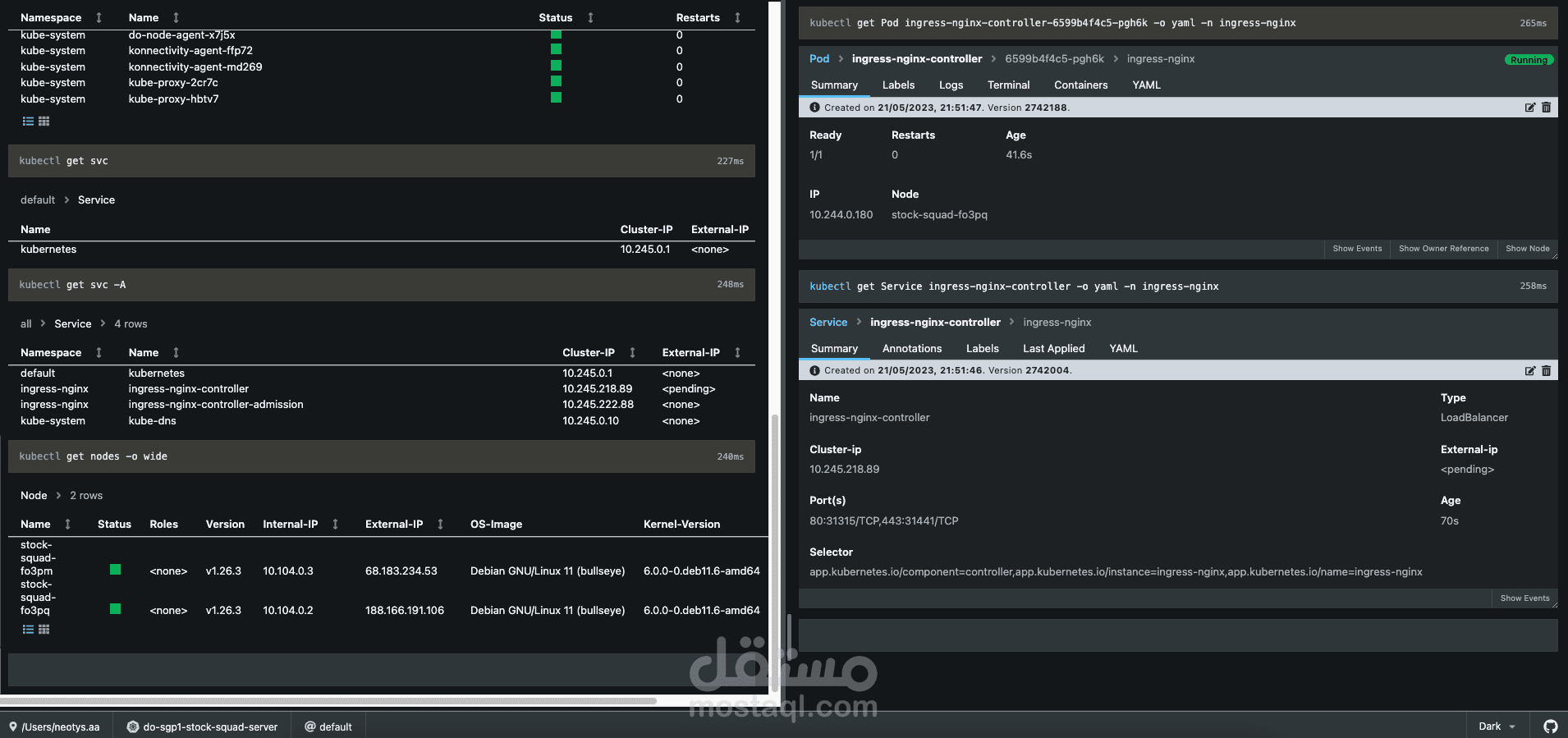Sort all-namespaces services table by Namespace

99,352
